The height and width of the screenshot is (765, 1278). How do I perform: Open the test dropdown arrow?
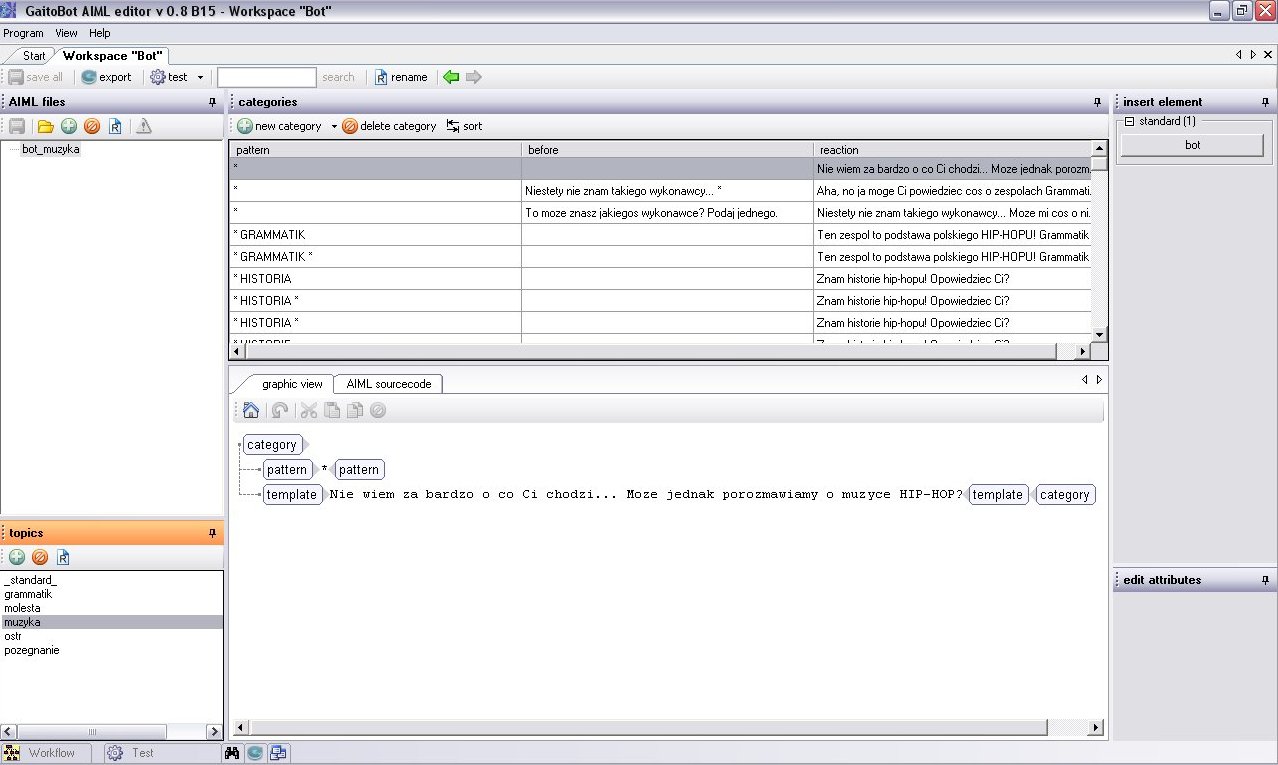tap(200, 77)
